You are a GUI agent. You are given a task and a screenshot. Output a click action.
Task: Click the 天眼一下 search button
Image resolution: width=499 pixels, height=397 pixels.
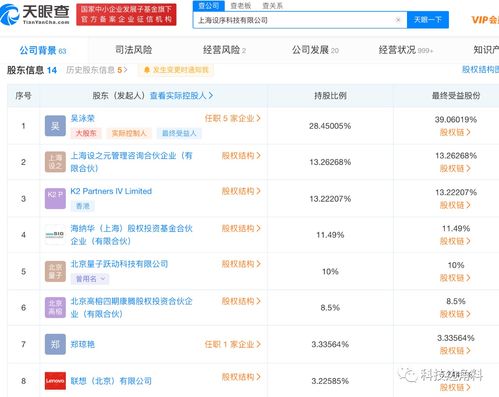pyautogui.click(x=428, y=20)
